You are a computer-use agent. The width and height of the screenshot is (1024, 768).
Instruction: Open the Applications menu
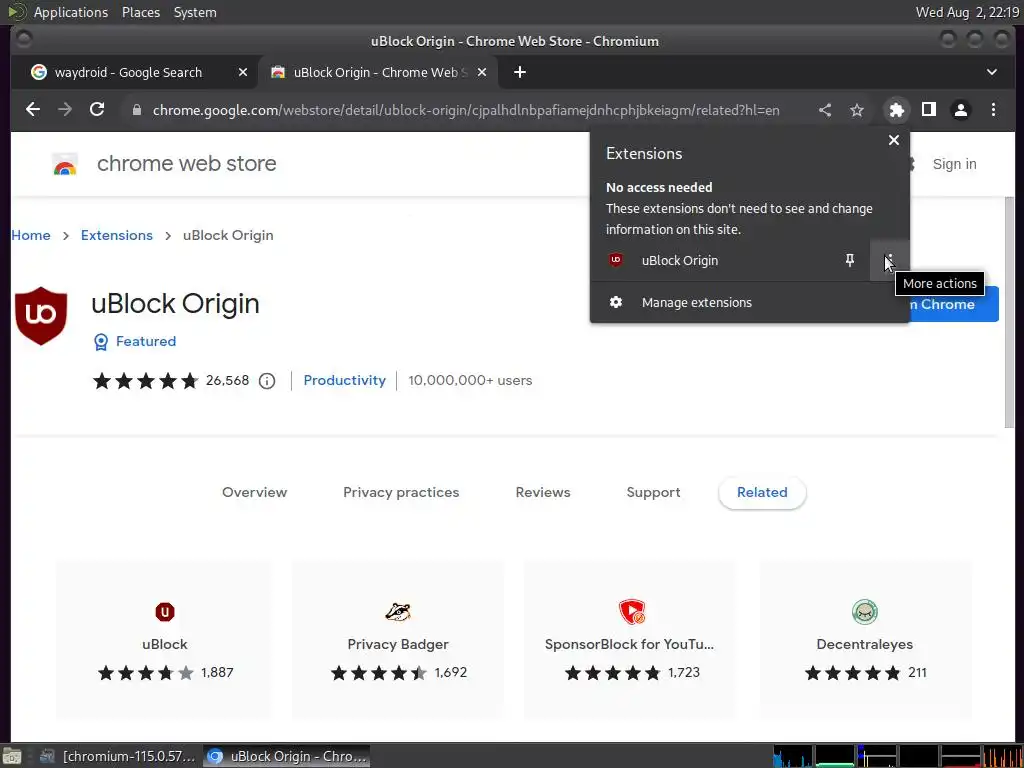(71, 12)
